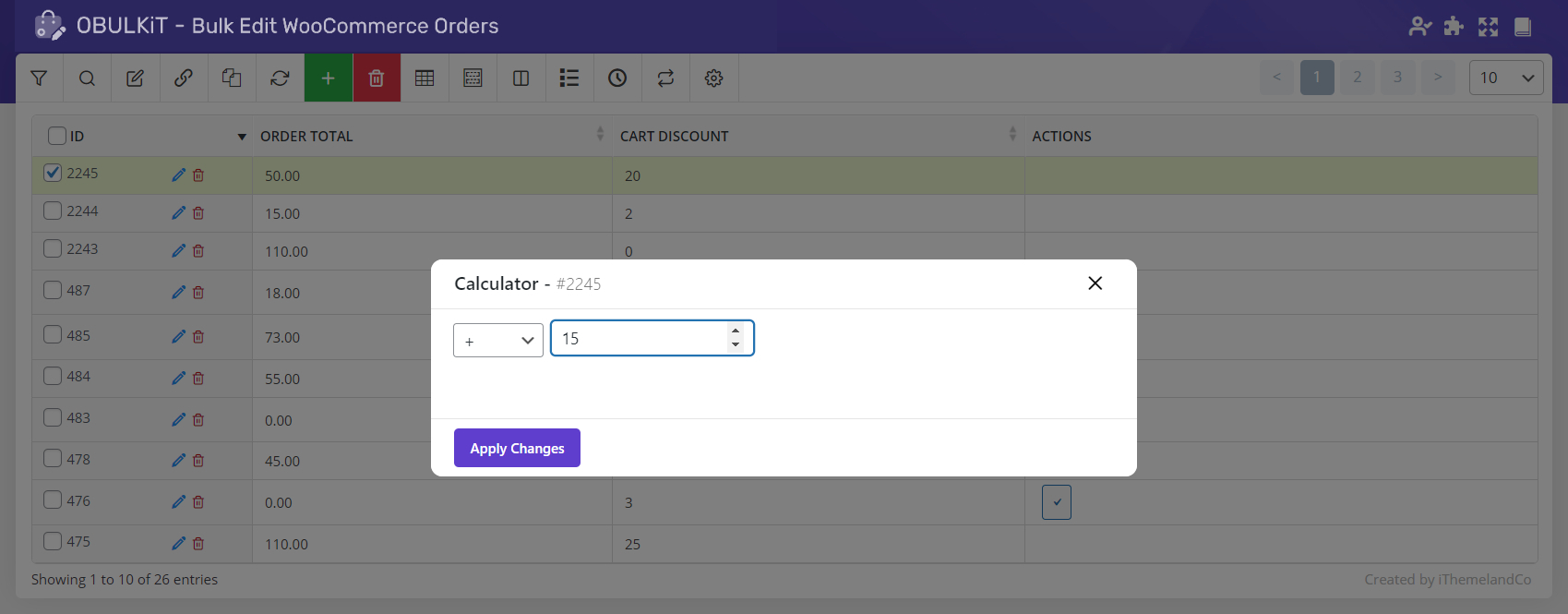Go to page 2 in pagination
The width and height of the screenshot is (1568, 614).
pos(1357,78)
